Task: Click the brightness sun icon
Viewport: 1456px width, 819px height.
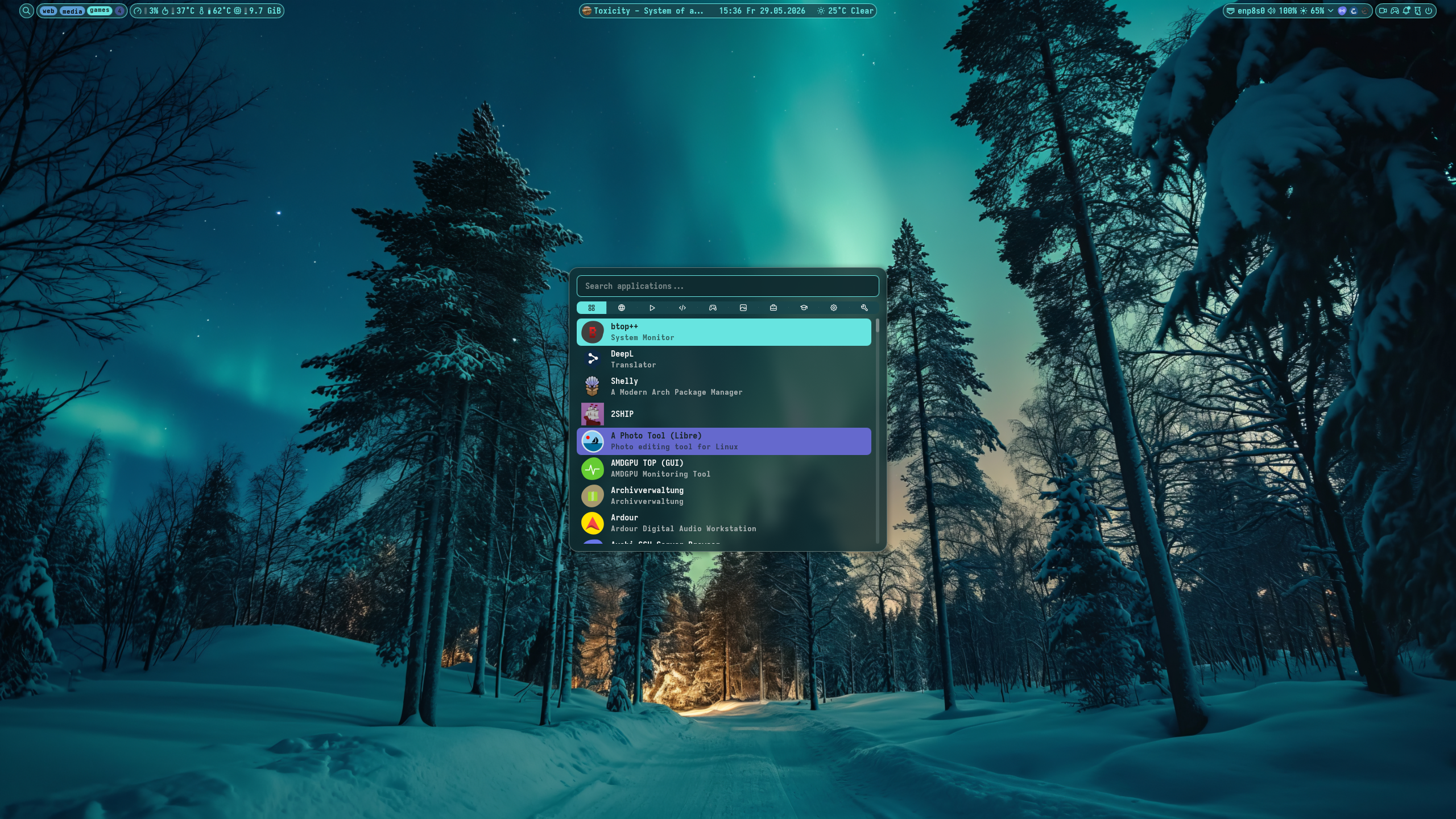Action: coord(1304,11)
